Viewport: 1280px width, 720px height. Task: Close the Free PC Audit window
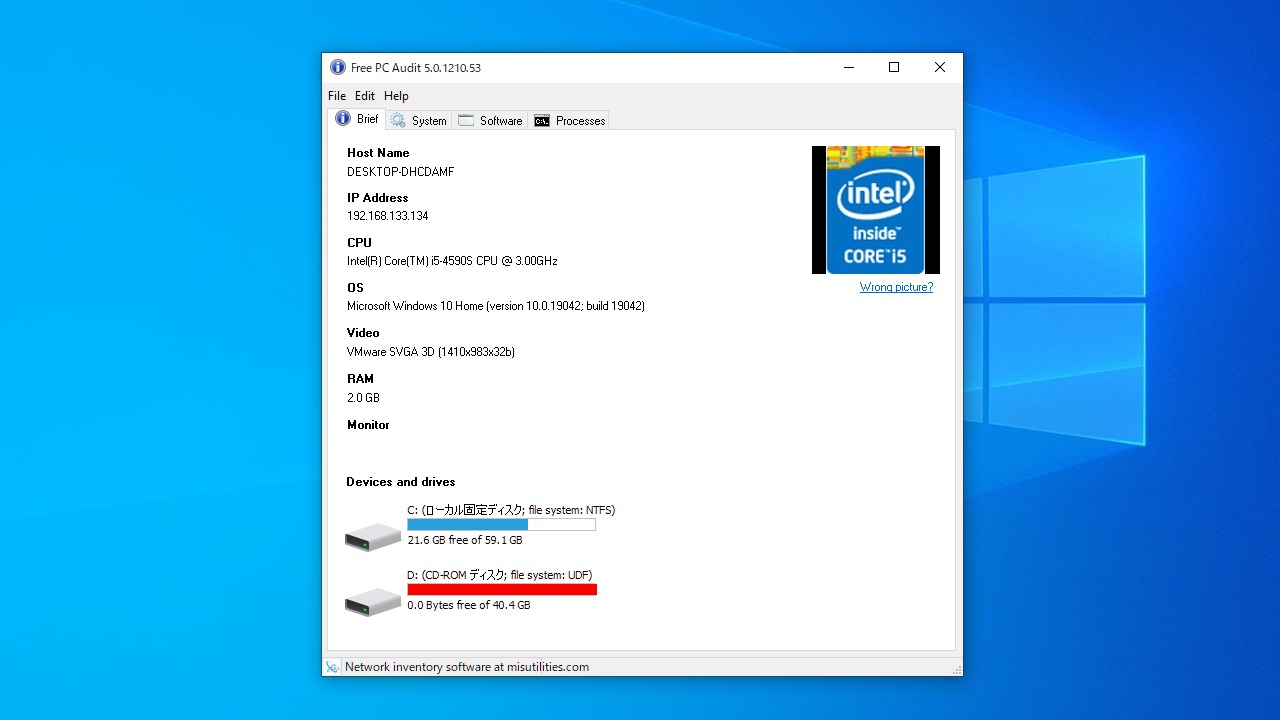click(940, 67)
